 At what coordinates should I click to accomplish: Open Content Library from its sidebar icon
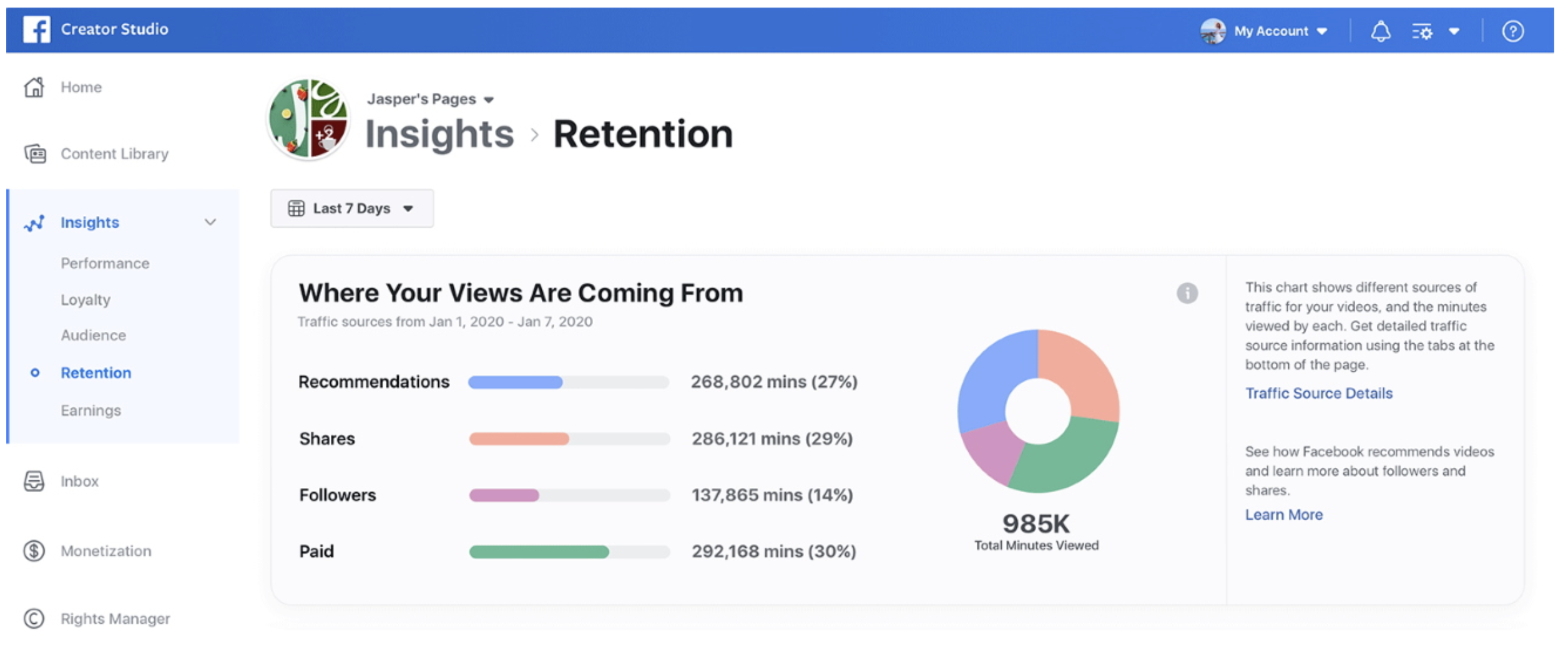tap(35, 153)
